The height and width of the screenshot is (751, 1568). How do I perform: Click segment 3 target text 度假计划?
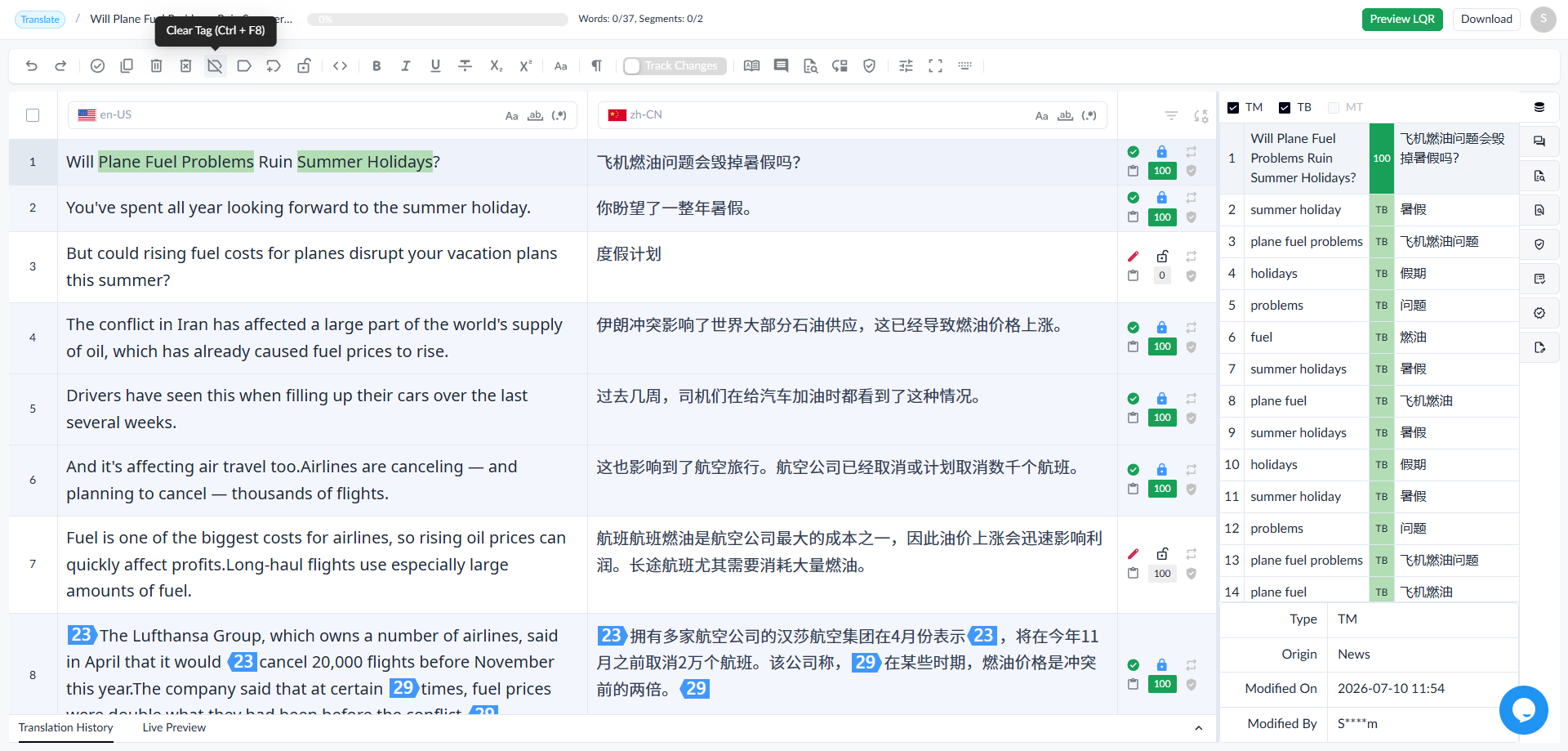point(629,254)
